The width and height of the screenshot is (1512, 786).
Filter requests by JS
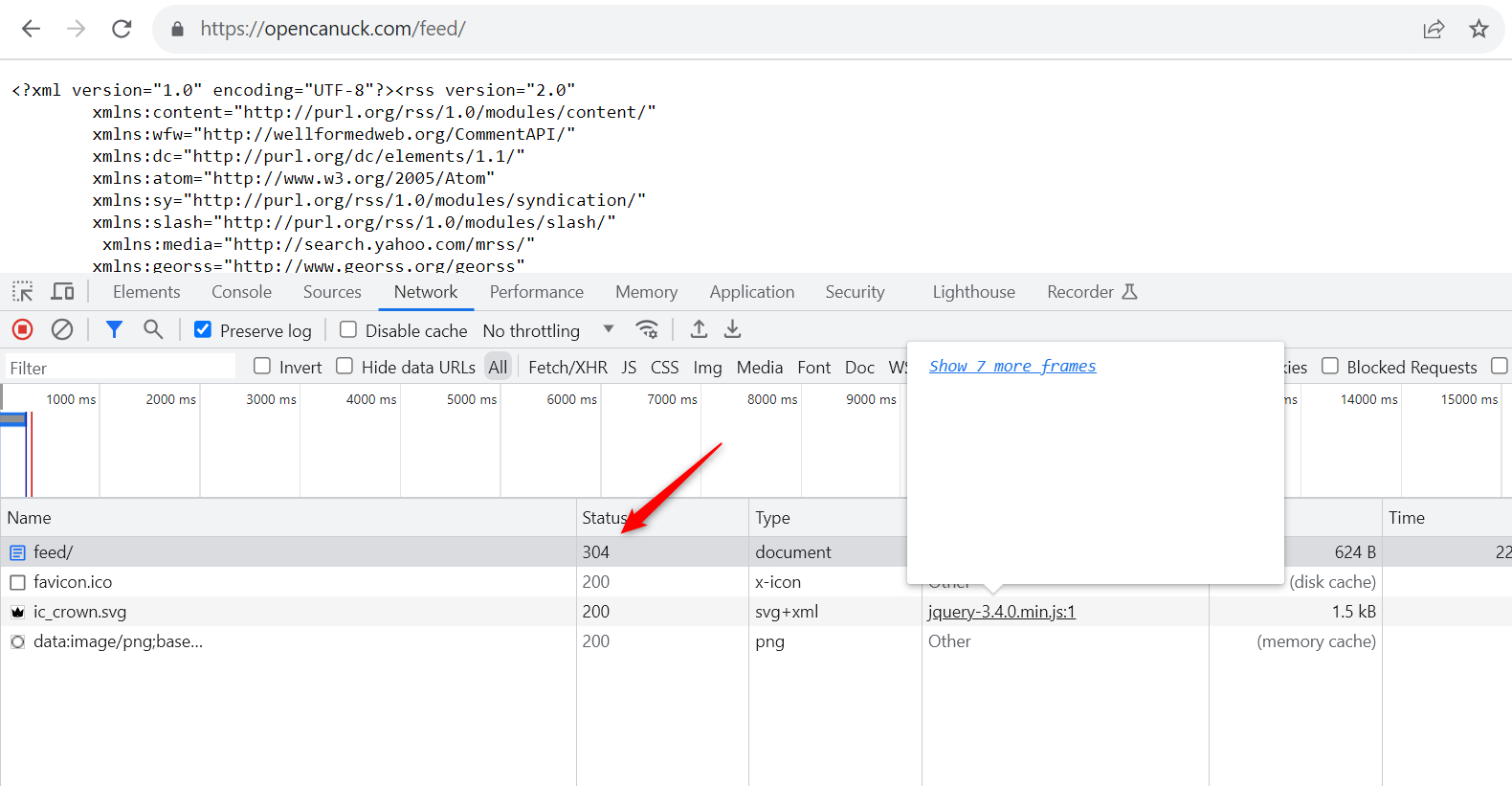[629, 367]
